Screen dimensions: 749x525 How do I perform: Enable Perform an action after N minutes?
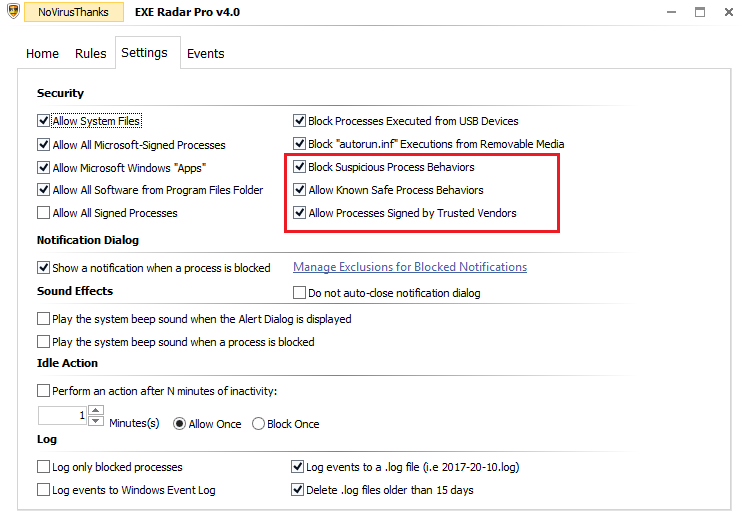[43, 390]
